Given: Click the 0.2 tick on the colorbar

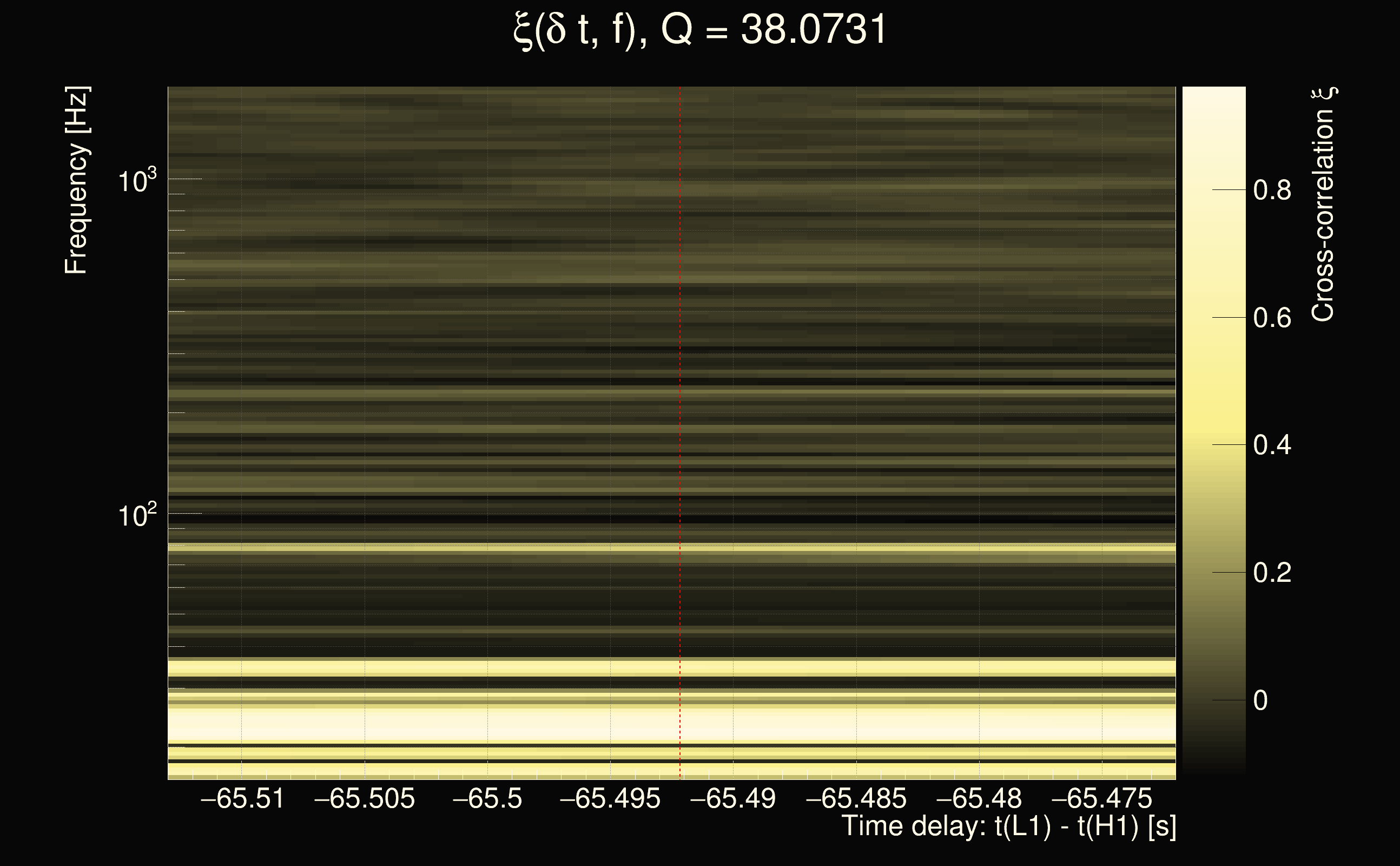Looking at the screenshot, I should pos(1272,573).
